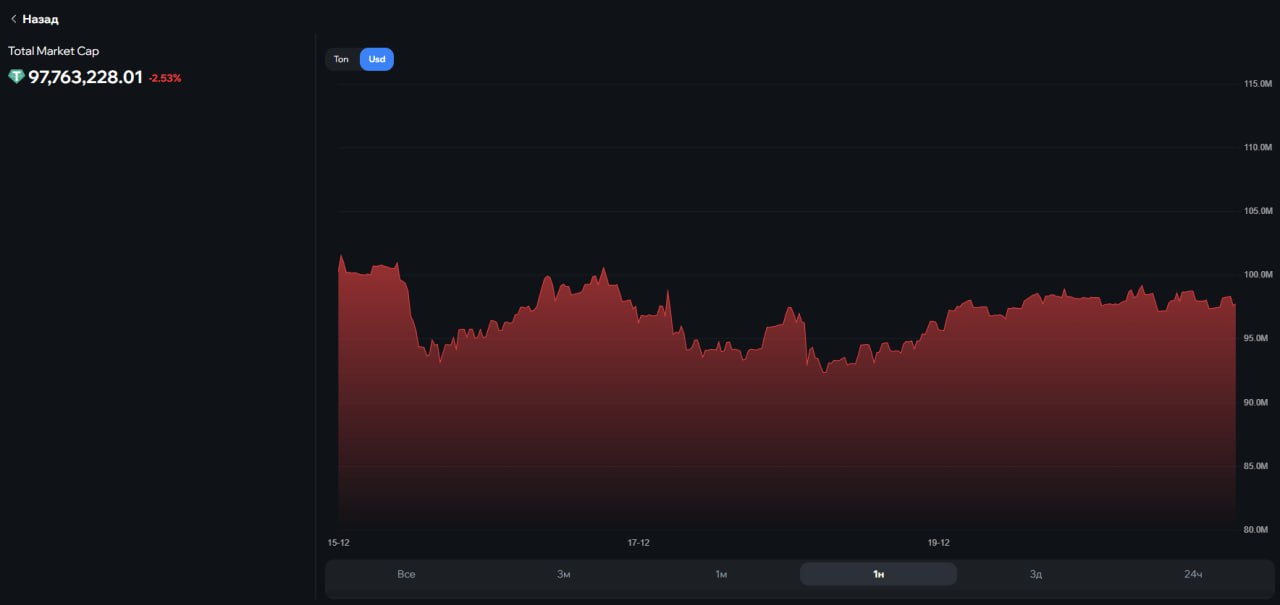Click the 97,763,228.01 market cap value
Screen dimensions: 1280x605
click(85, 77)
